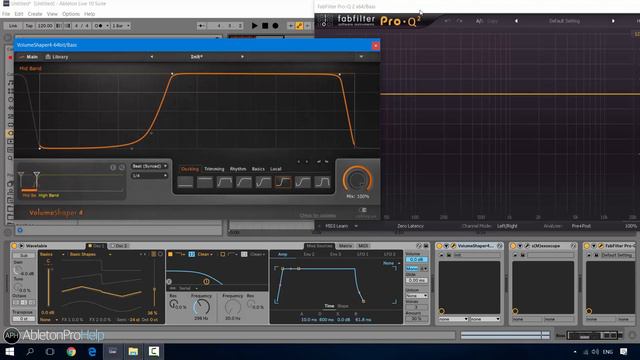This screenshot has height=360, width=640.
Task: Choose the eighth ducking curve shape
Action: pyautogui.click(x=322, y=182)
